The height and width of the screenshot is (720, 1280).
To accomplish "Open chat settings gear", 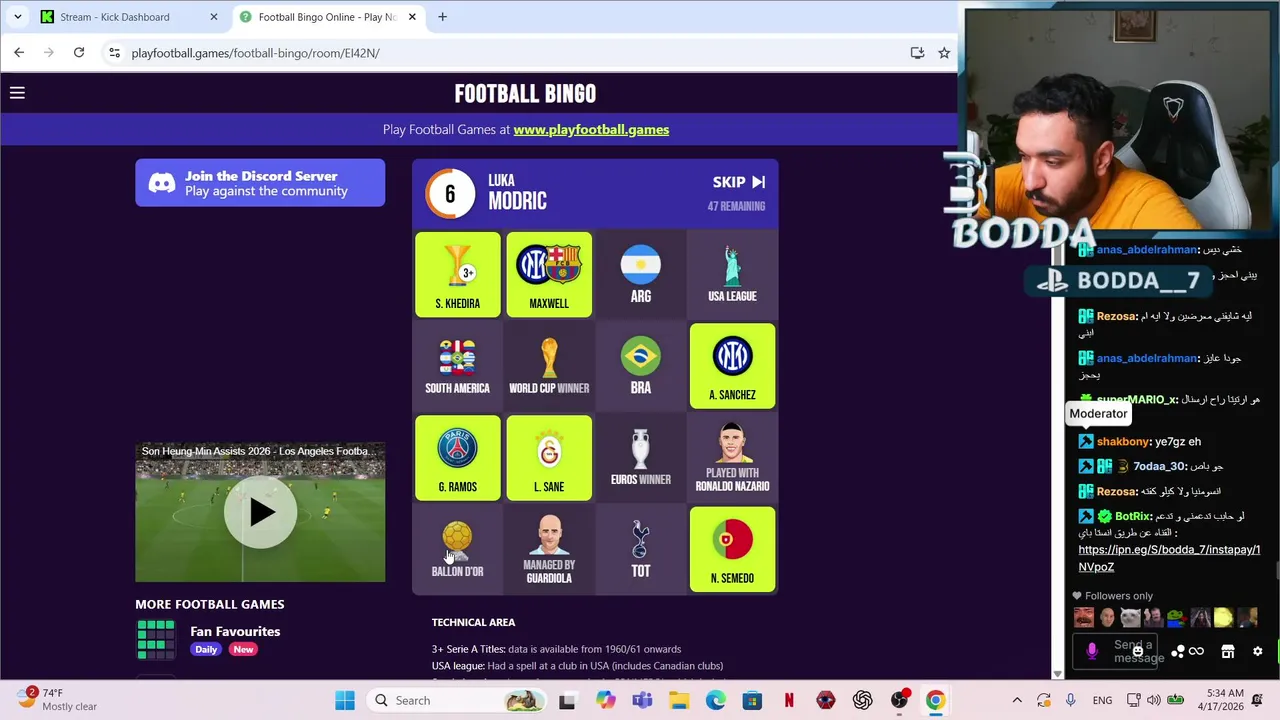I will coord(1258,652).
